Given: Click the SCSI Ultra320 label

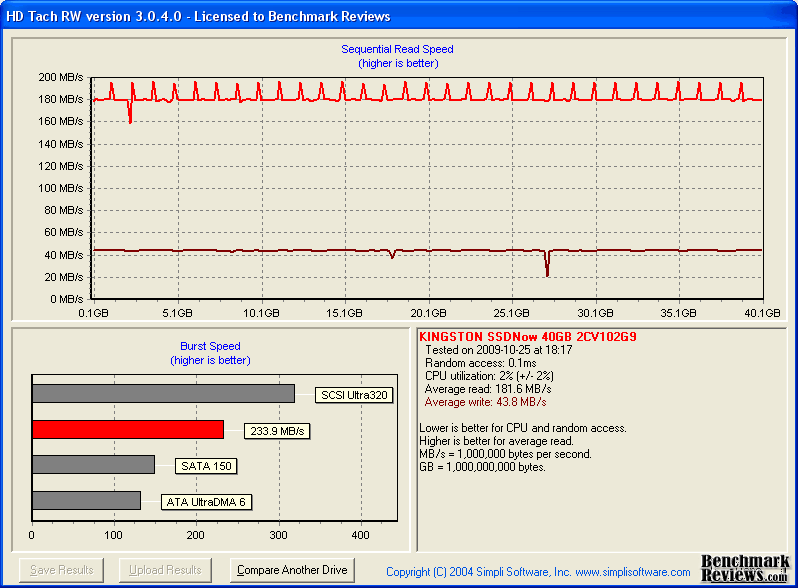Looking at the screenshot, I should 354,395.
